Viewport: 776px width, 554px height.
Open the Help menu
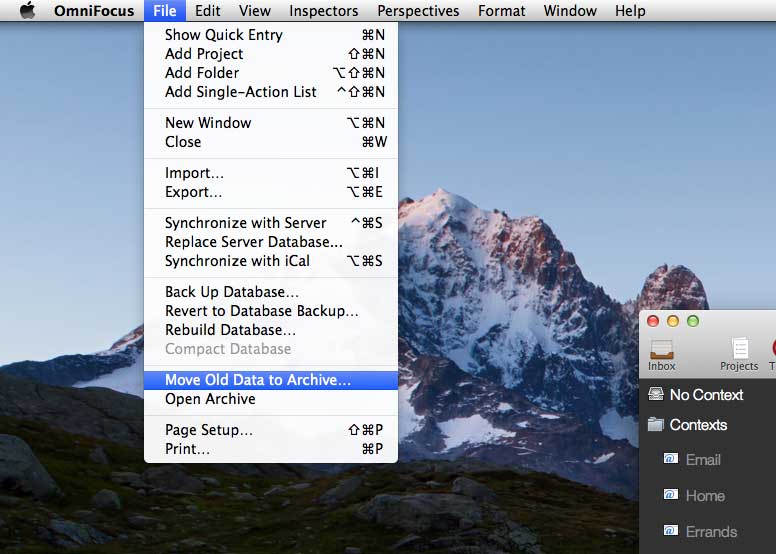pyautogui.click(x=630, y=10)
